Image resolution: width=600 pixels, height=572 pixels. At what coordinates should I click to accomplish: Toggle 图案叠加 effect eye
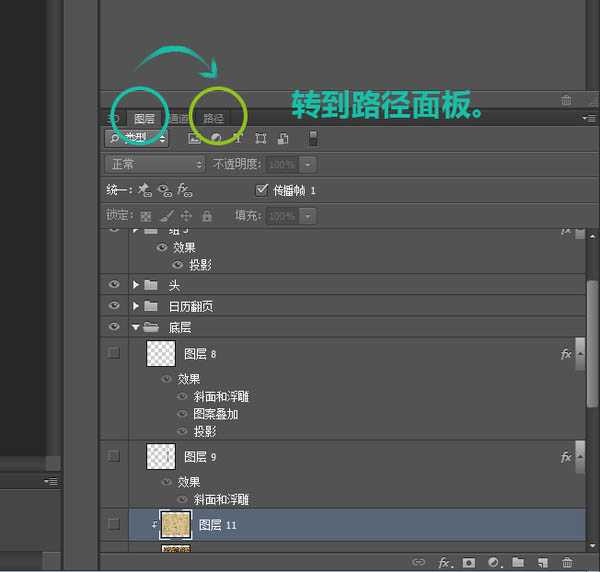point(182,414)
